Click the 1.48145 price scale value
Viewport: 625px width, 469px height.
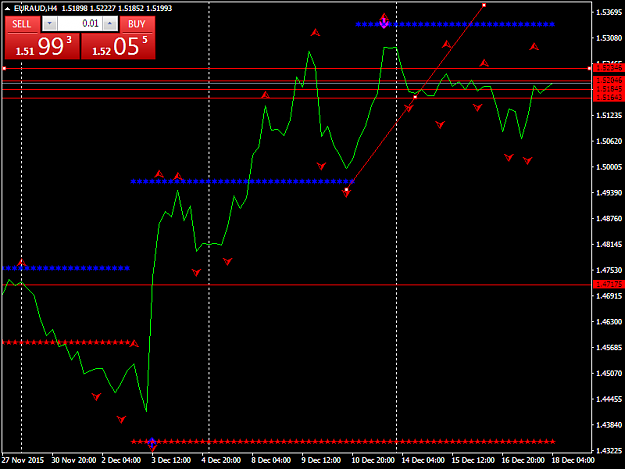click(x=609, y=244)
